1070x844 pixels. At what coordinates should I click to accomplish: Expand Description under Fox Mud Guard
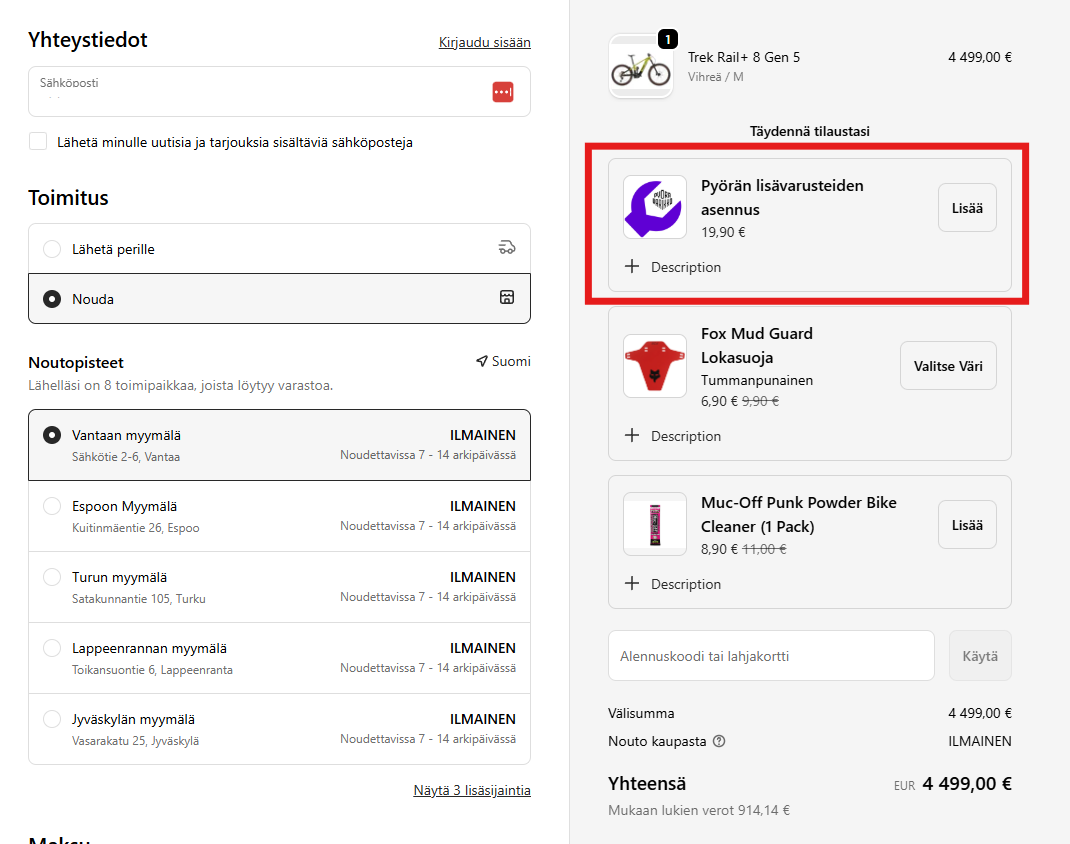[673, 436]
